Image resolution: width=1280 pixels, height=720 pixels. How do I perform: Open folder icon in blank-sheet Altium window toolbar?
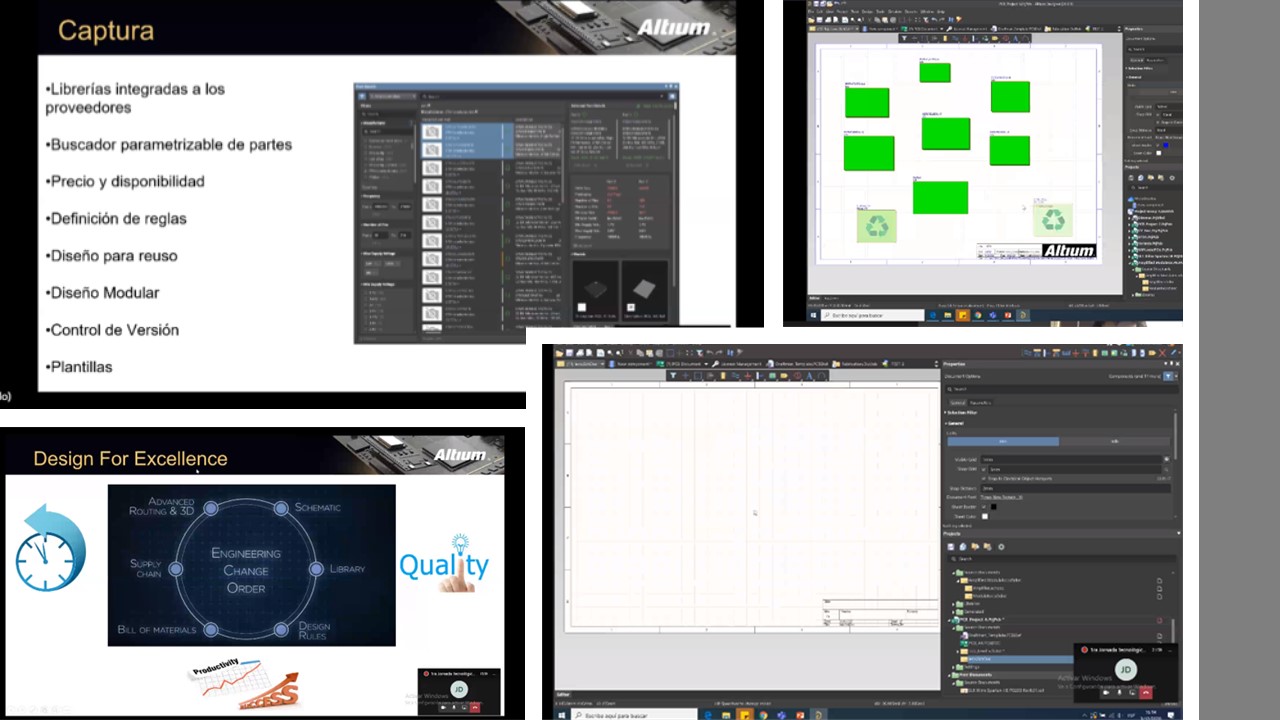(559, 353)
